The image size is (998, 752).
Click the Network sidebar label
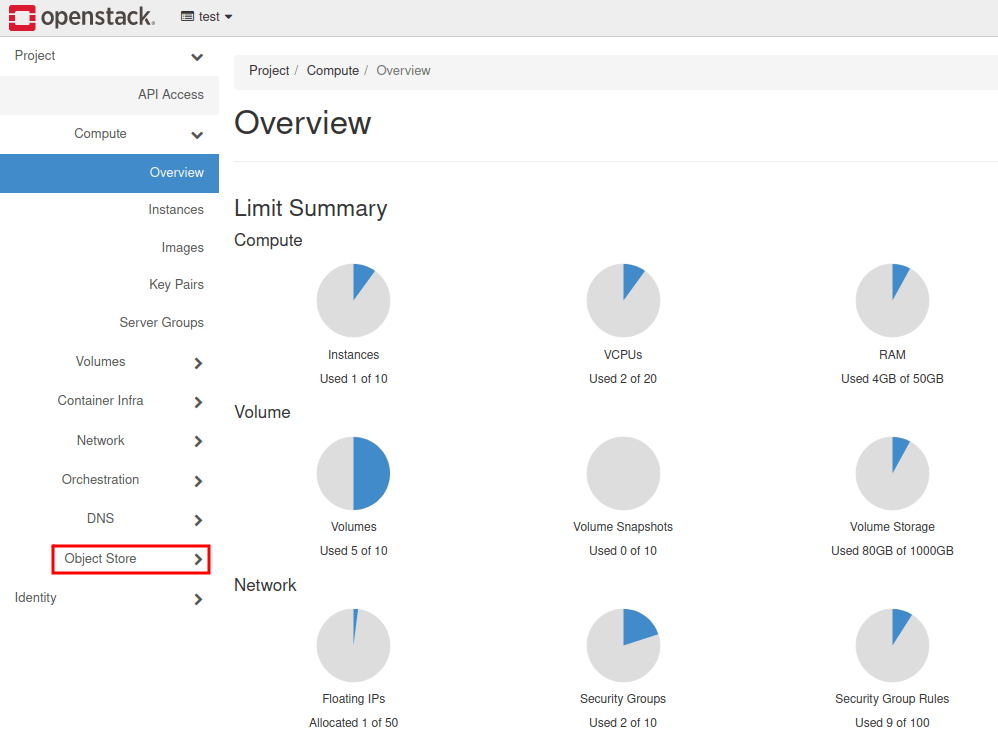tap(101, 441)
